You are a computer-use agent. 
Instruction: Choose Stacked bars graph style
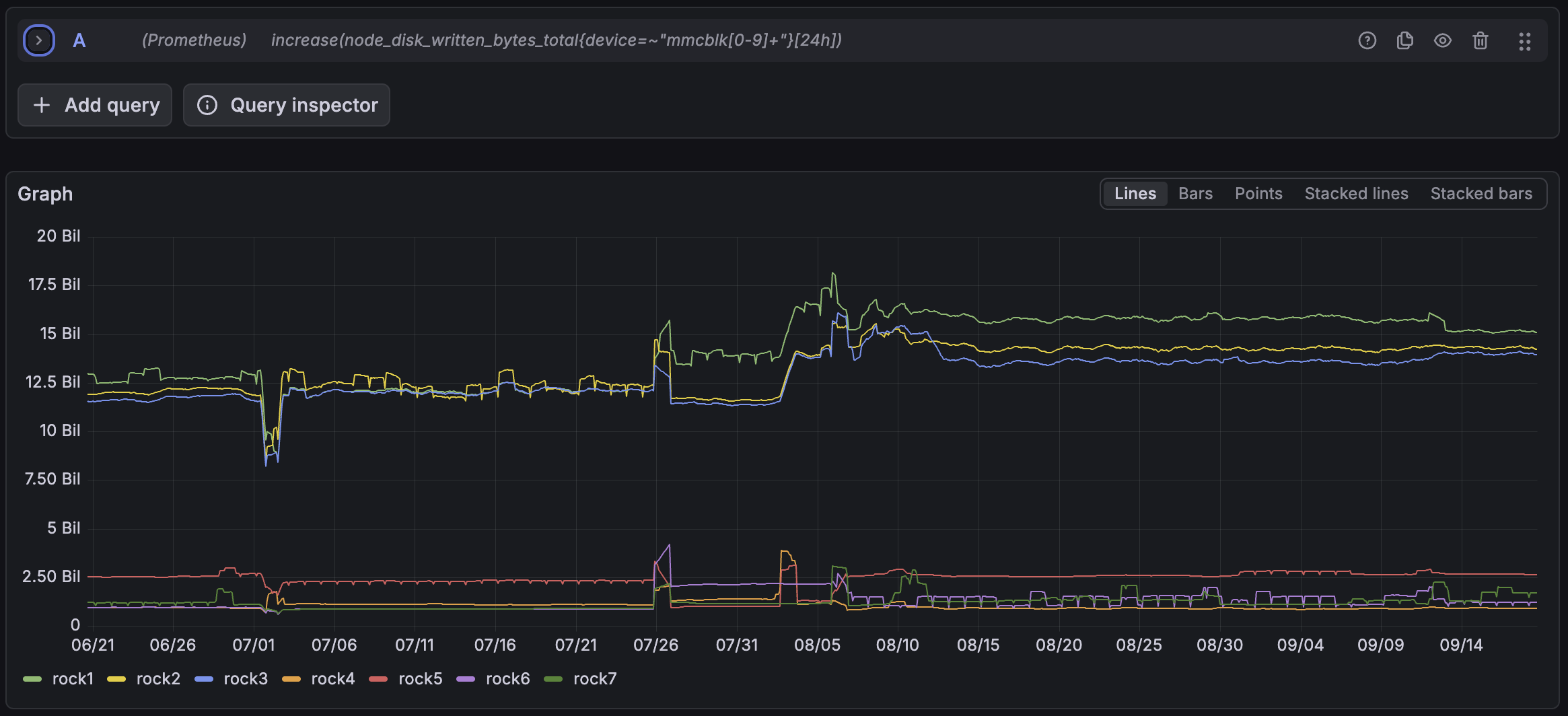click(x=1482, y=194)
